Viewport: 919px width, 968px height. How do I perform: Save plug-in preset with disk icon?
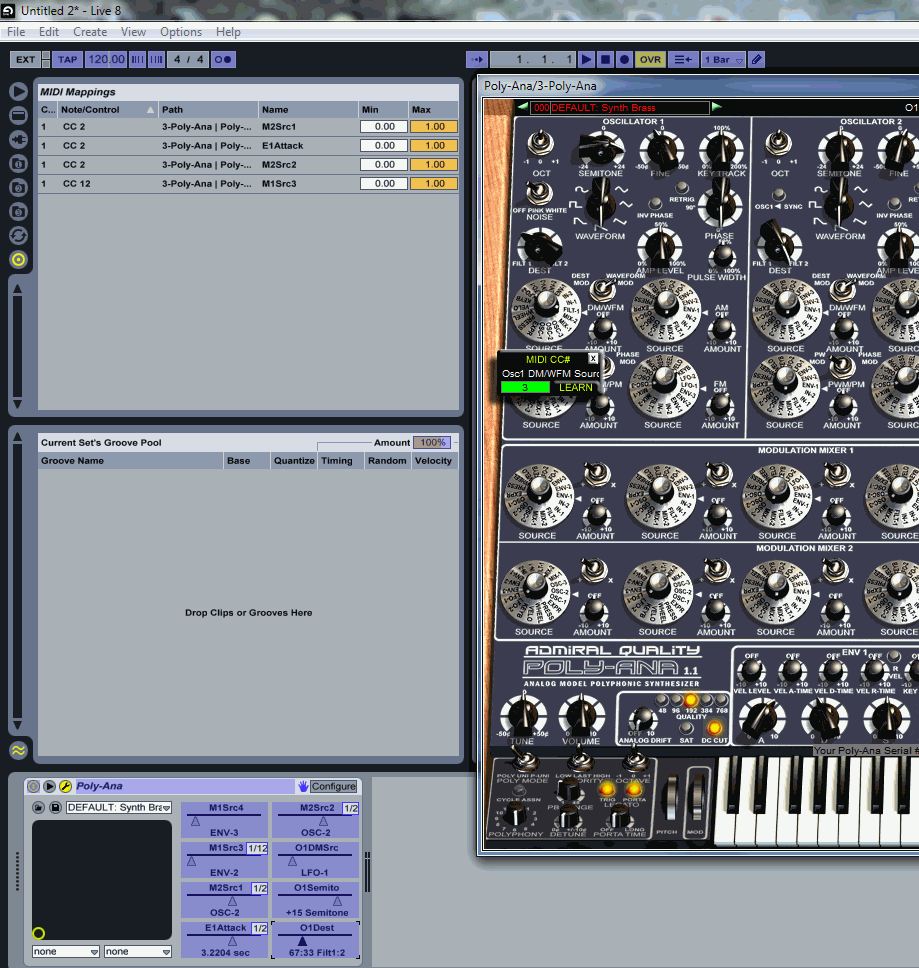click(56, 807)
